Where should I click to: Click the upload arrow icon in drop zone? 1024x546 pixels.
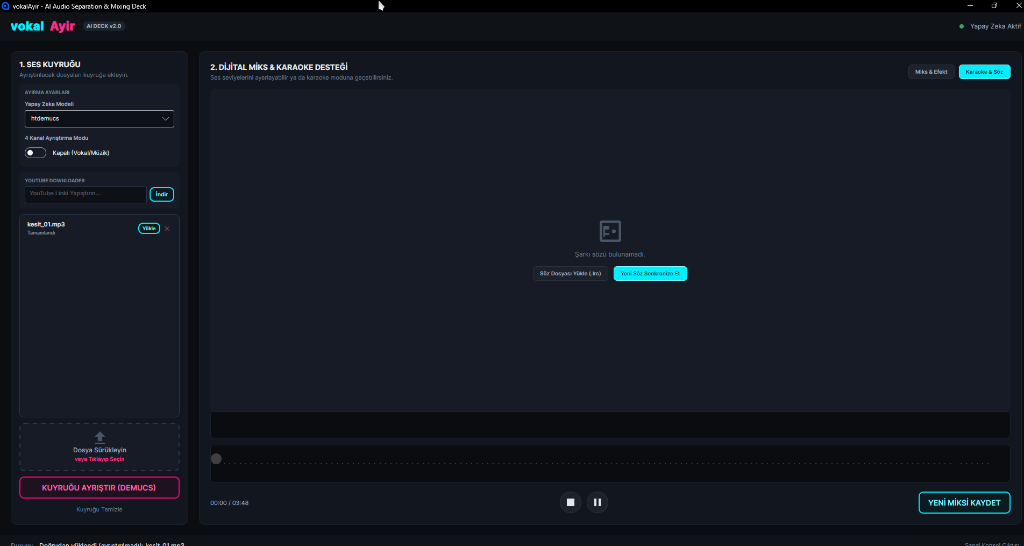(100, 438)
